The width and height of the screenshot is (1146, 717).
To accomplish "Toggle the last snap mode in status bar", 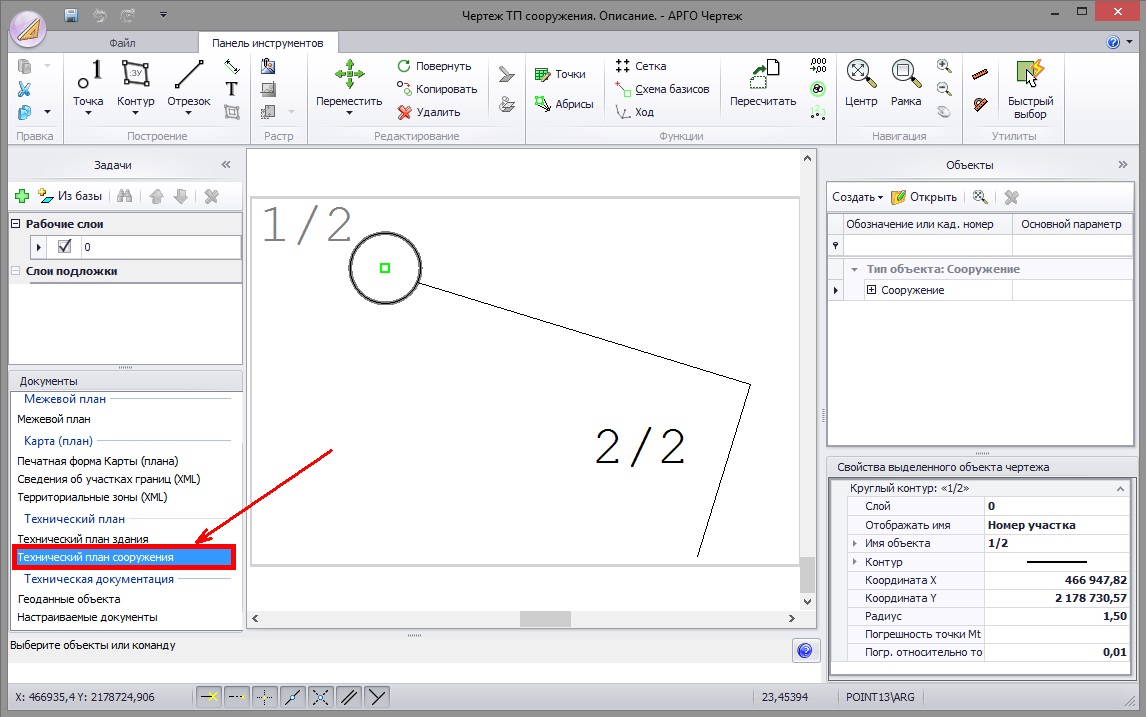I will [x=376, y=696].
